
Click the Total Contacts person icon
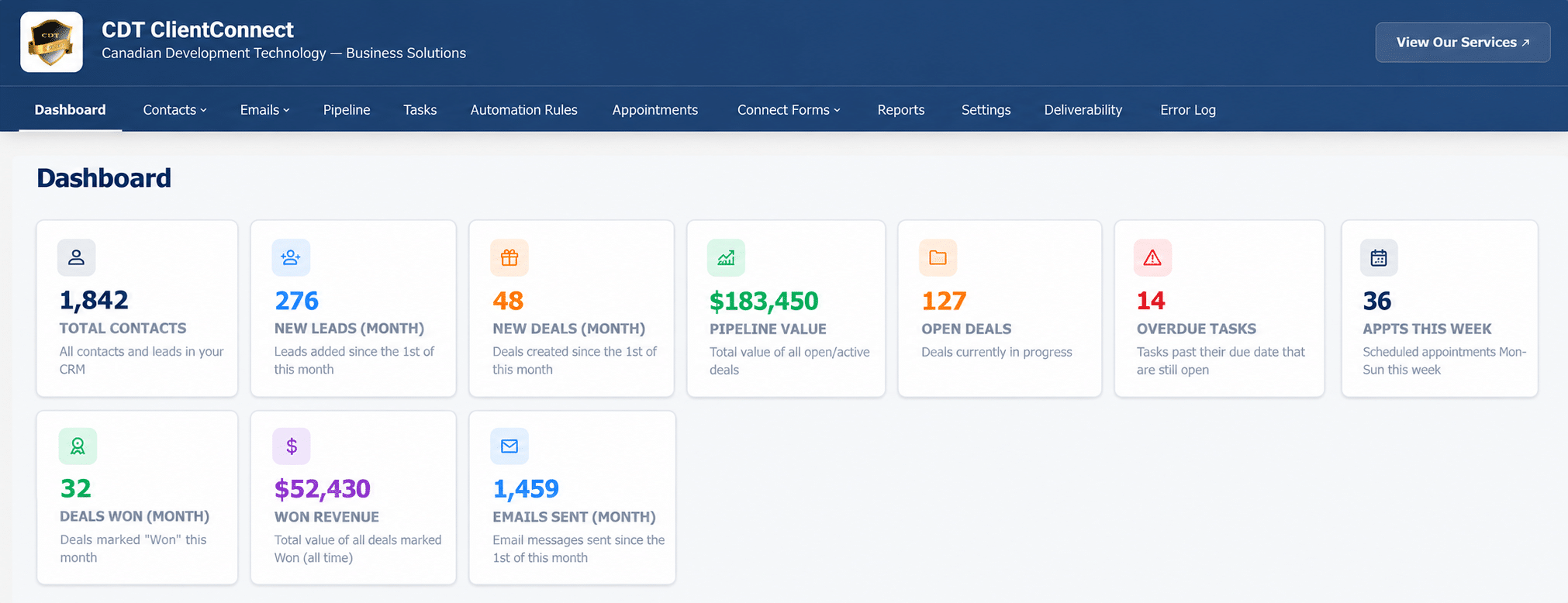[x=76, y=257]
